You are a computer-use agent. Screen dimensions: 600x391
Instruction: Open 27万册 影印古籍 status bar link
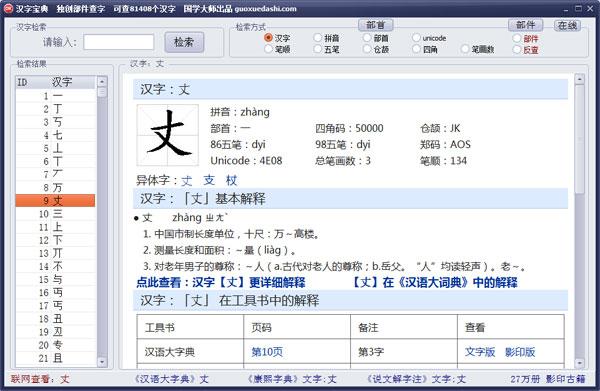click(548, 379)
